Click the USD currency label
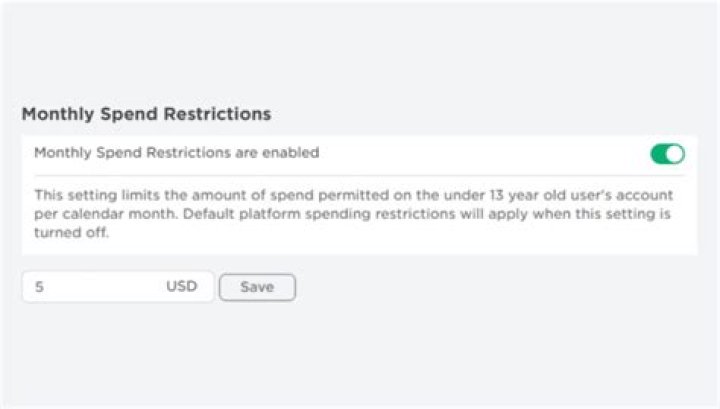 tap(181, 287)
